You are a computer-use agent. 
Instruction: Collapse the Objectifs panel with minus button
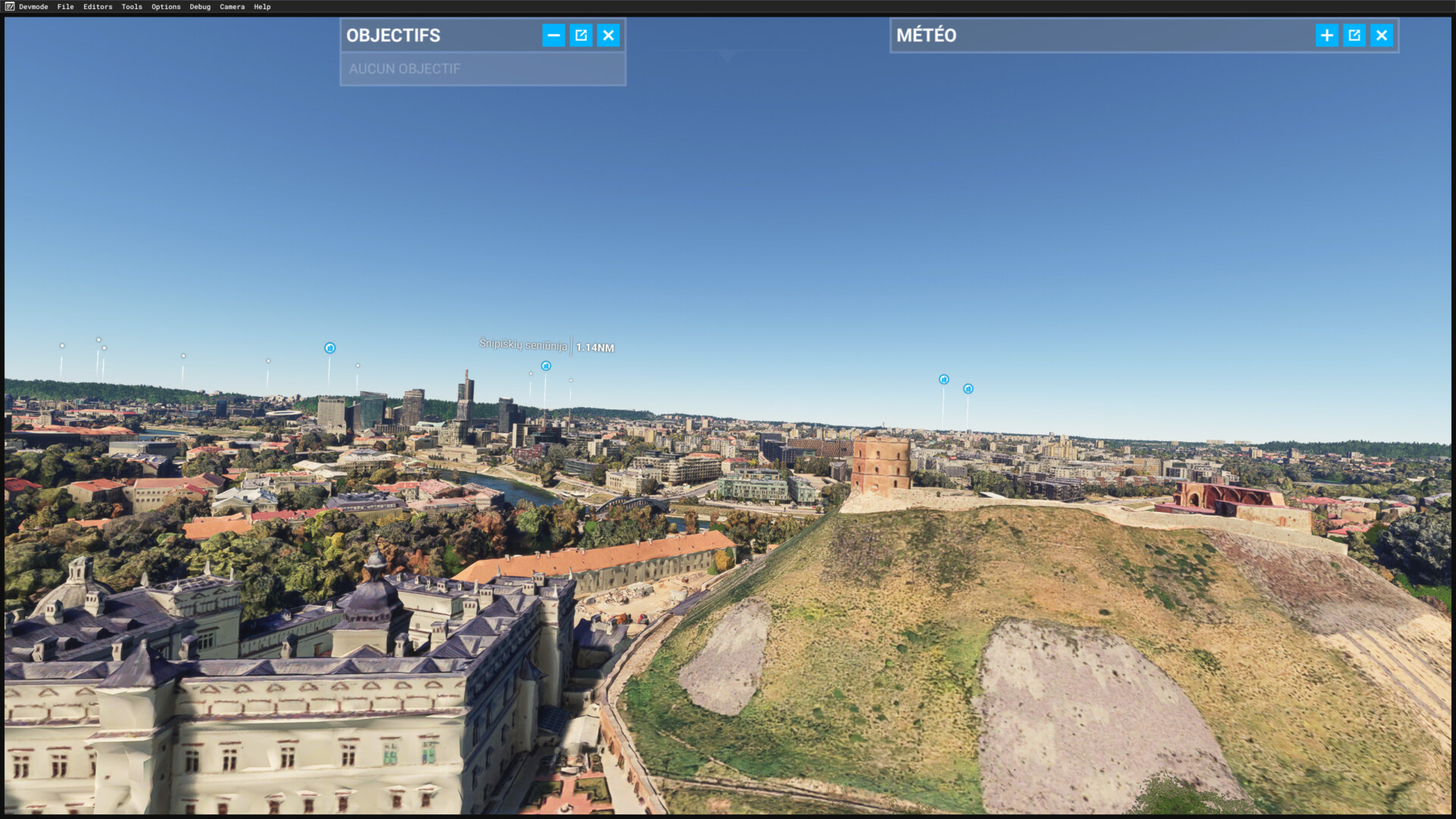554,36
